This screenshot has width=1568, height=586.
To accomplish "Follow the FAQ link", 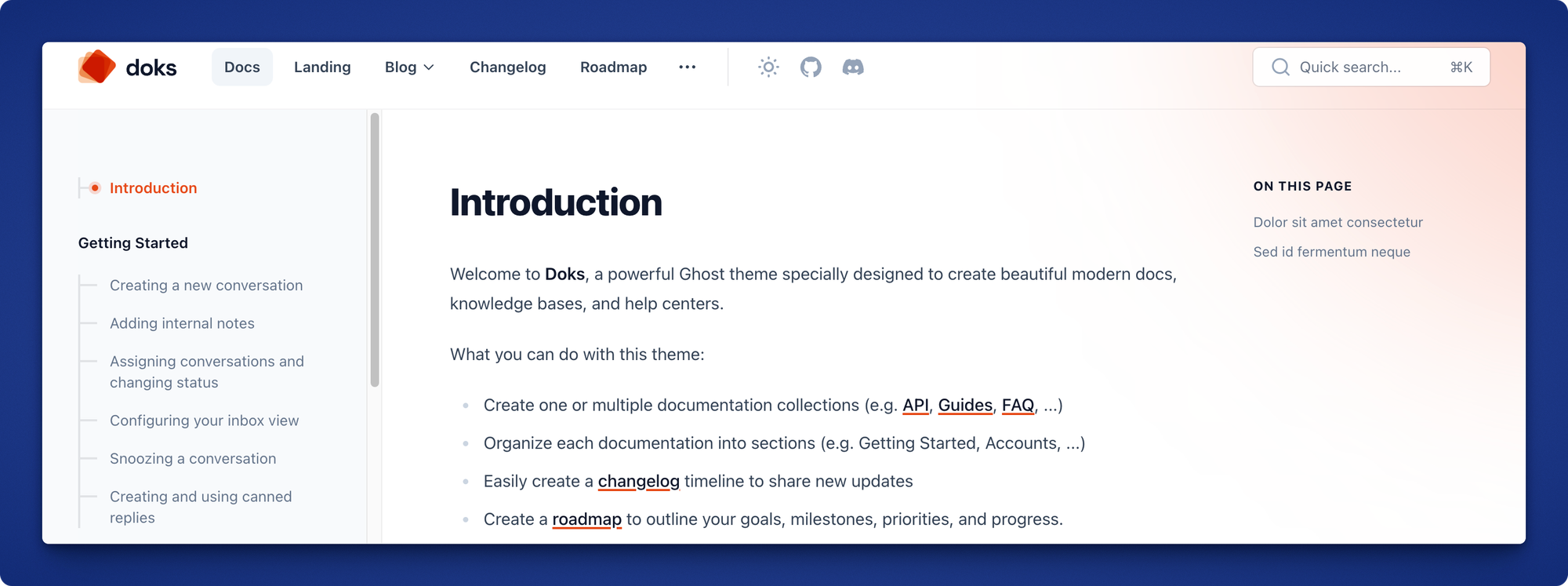I will point(1018,405).
